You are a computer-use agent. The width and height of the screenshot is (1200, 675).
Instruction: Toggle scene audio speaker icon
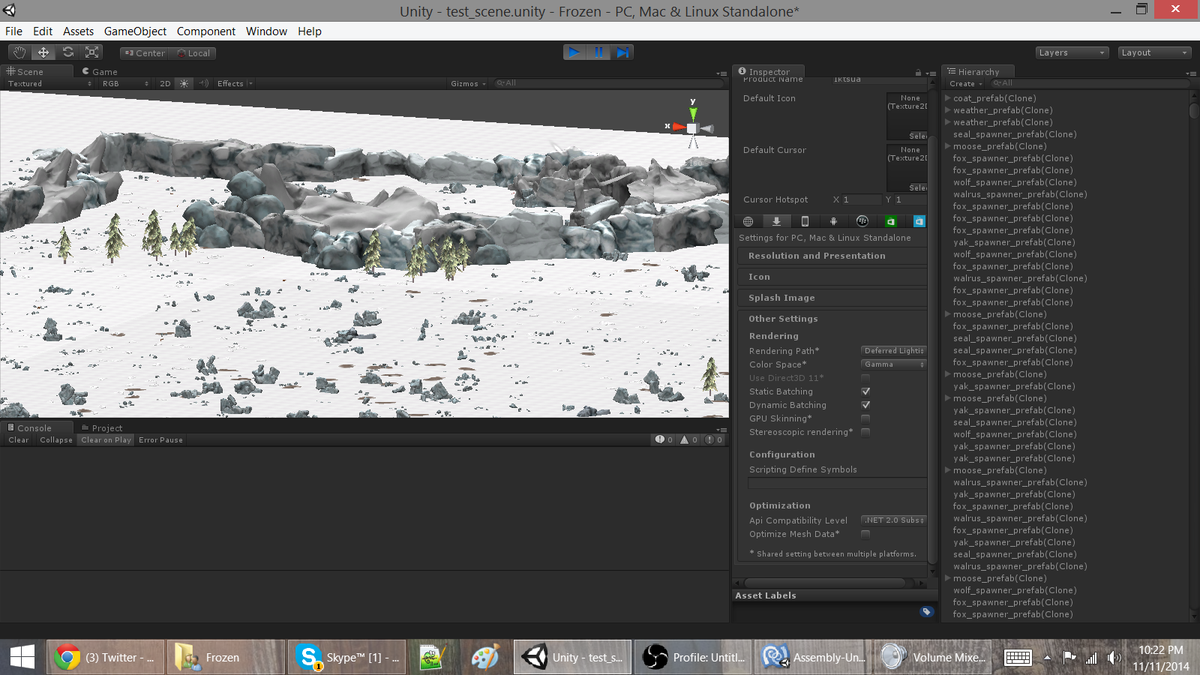tap(204, 84)
